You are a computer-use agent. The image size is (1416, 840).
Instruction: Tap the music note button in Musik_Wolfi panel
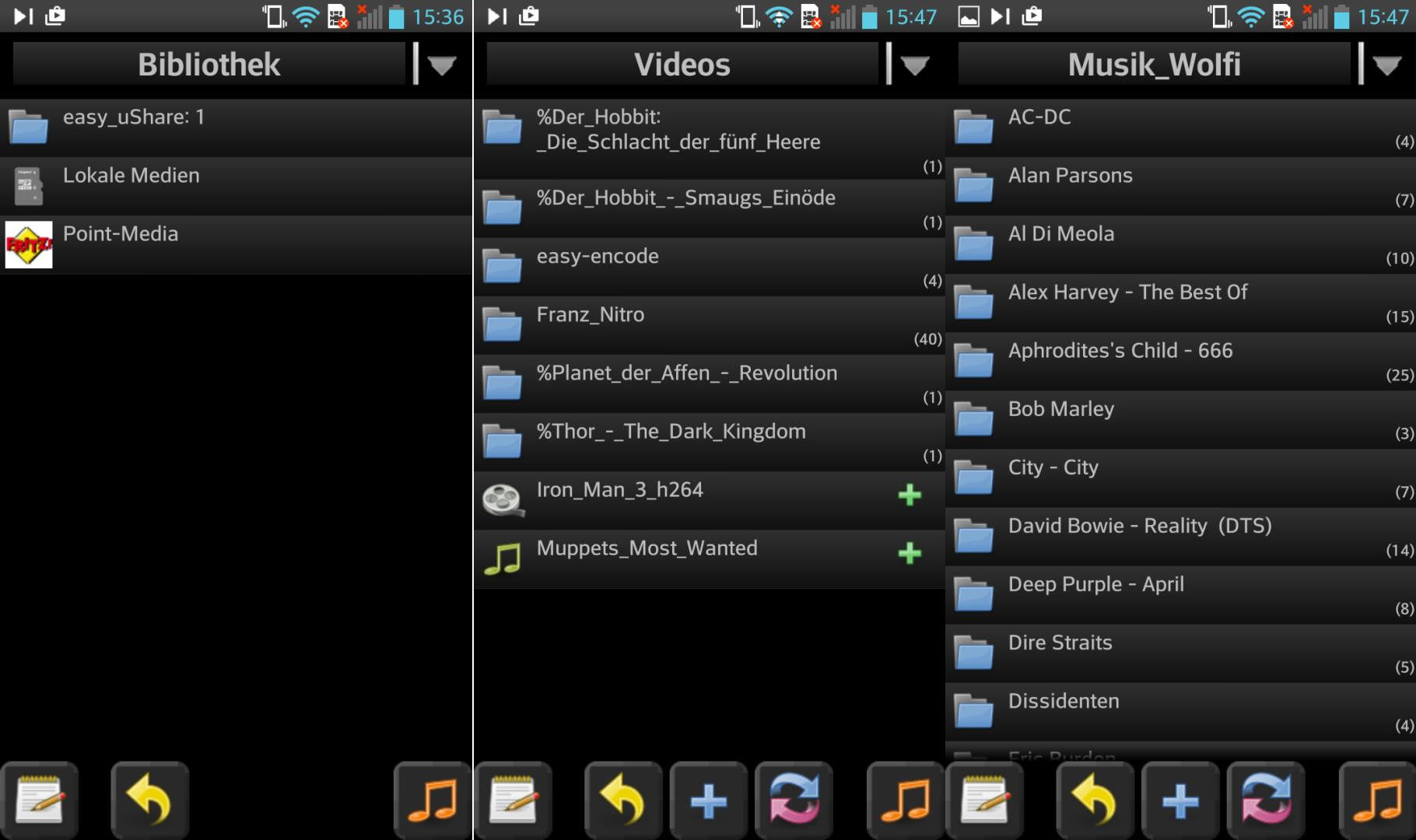[1377, 800]
